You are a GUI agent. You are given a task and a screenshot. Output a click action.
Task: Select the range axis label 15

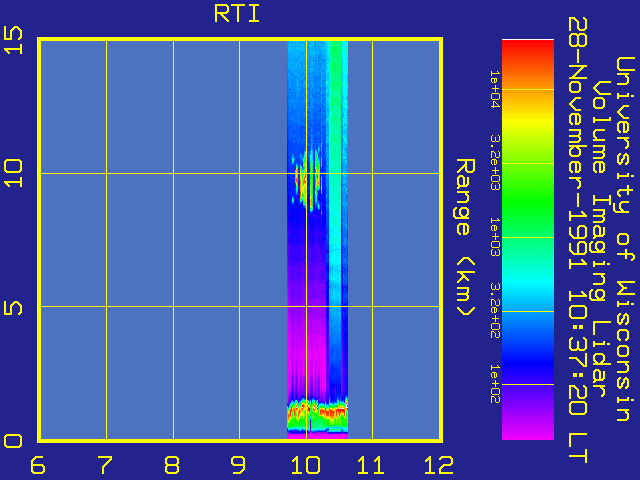click(x=13, y=40)
